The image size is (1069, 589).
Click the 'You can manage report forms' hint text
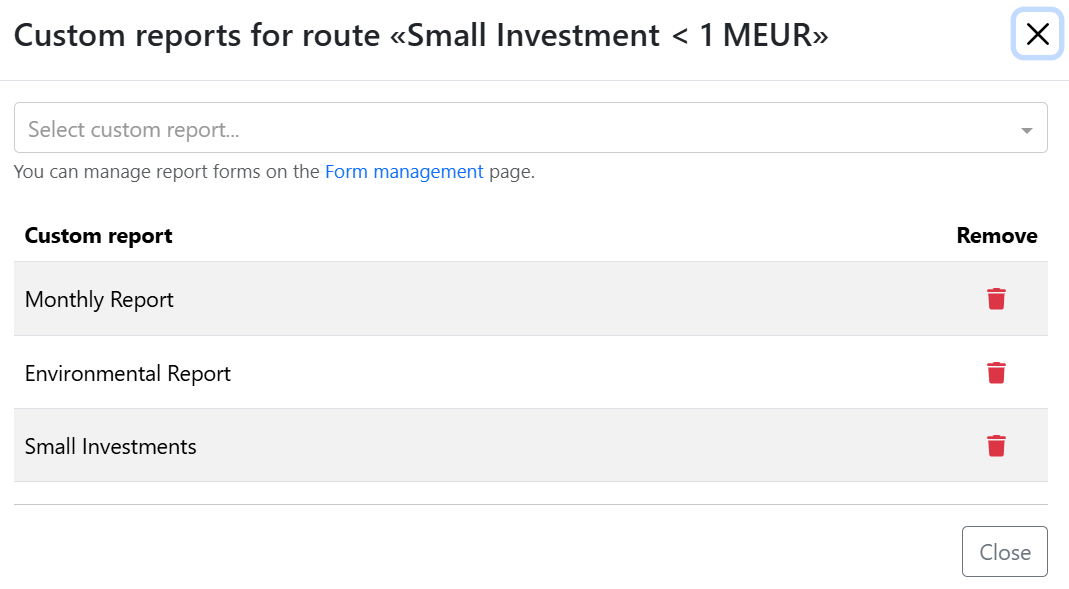pyautogui.click(x=166, y=172)
